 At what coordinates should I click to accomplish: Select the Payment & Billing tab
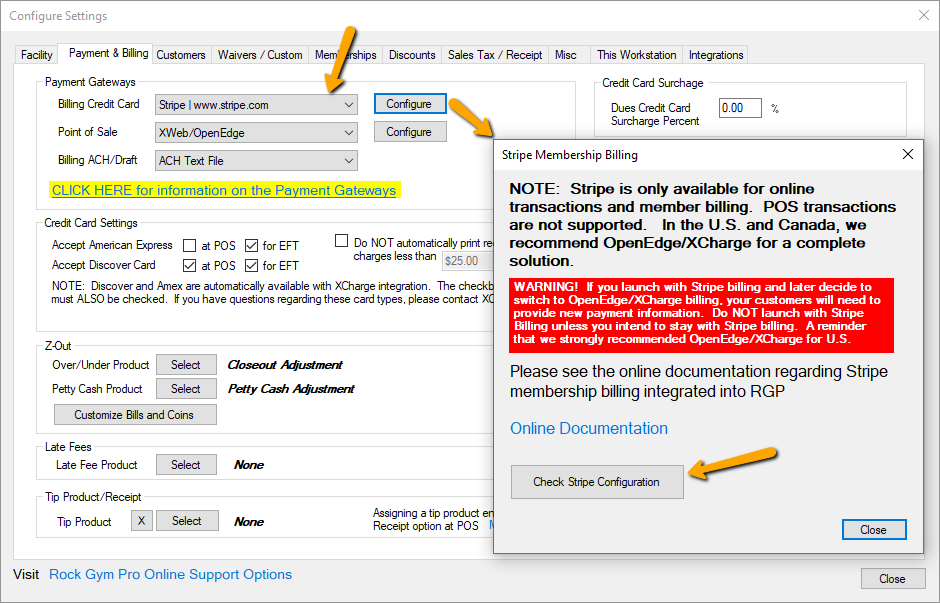108,53
